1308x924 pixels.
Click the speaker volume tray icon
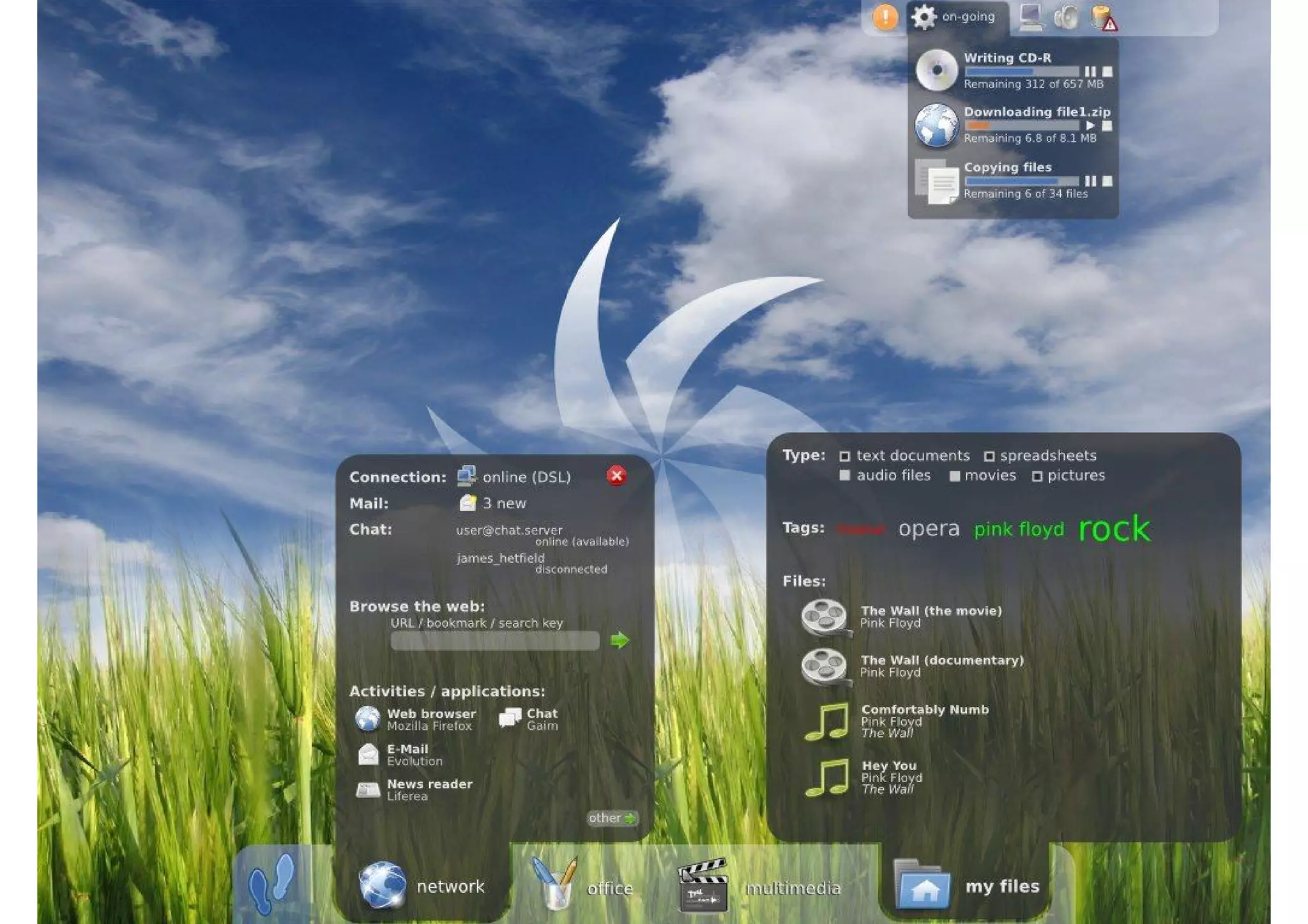tap(1065, 17)
